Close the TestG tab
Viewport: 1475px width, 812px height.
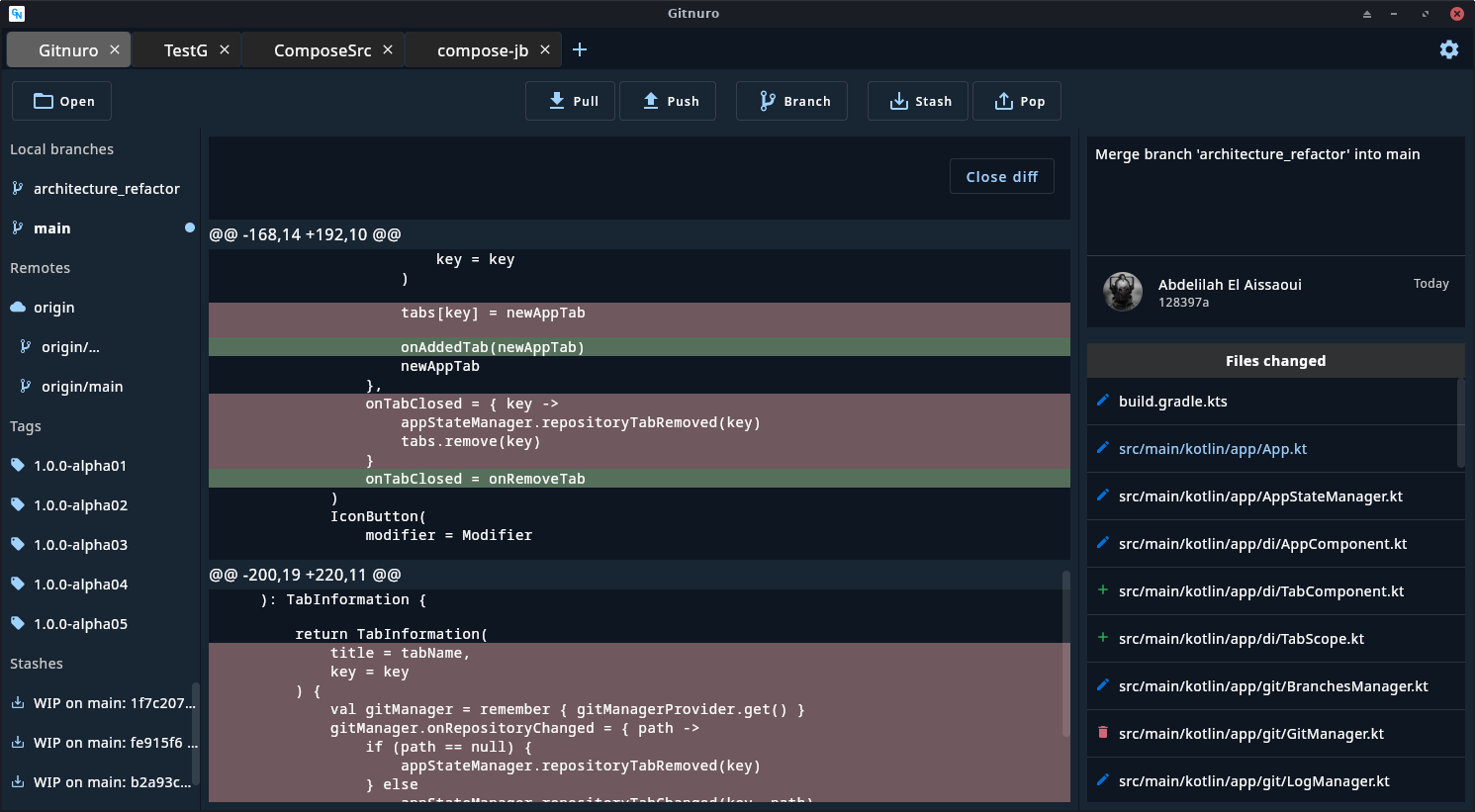225,49
